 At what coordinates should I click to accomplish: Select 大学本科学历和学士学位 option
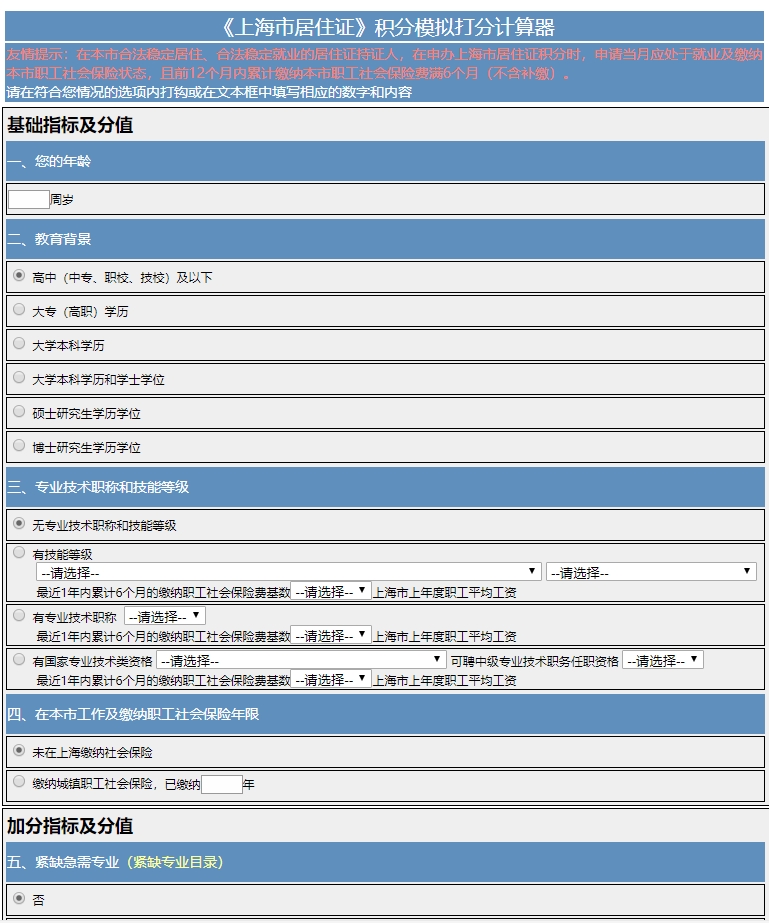click(x=19, y=378)
